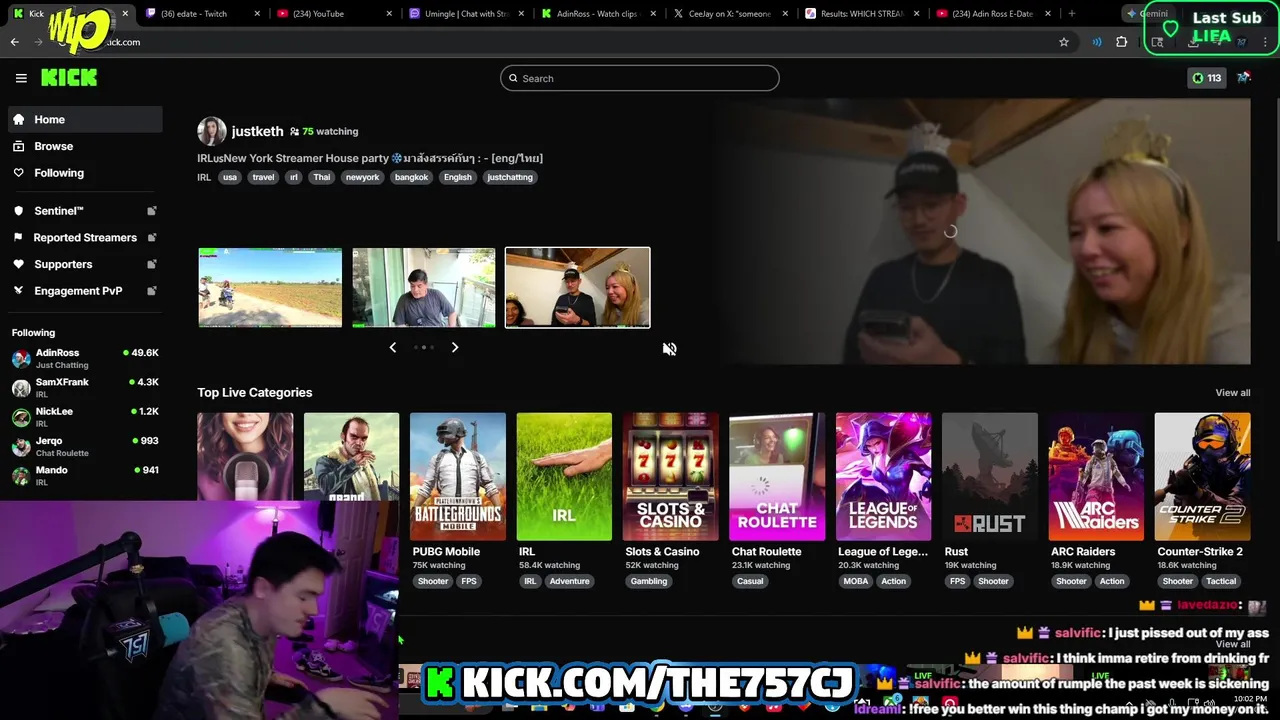
Task: Go back with the browser back arrow
Action: coord(15,42)
